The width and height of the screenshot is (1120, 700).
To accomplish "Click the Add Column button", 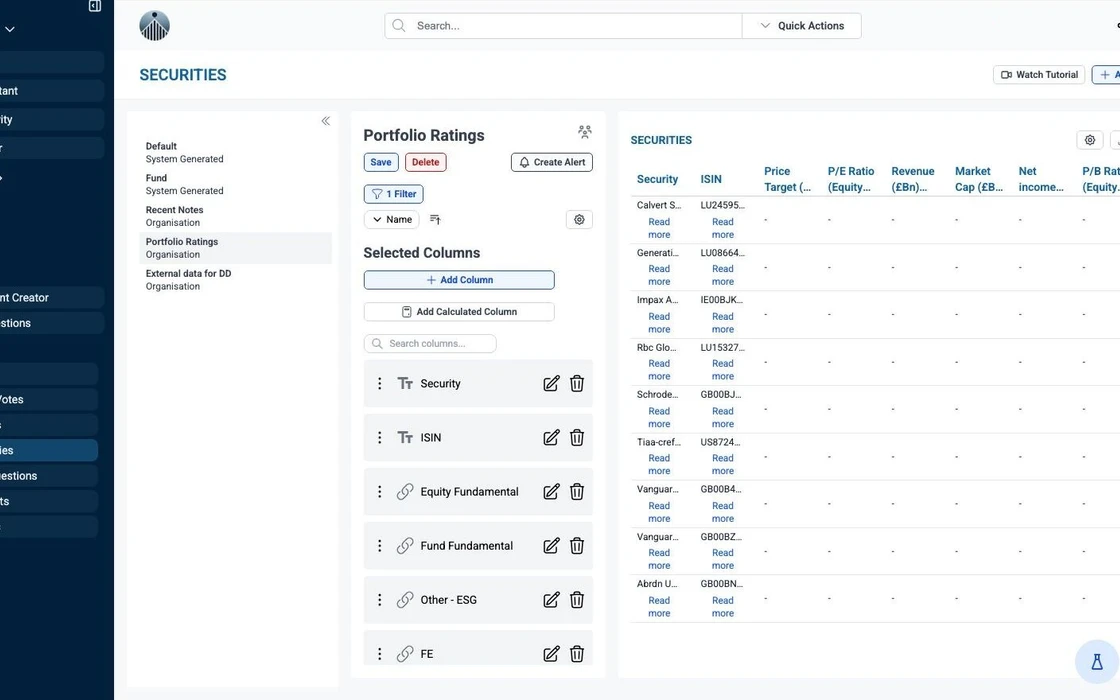I will (x=459, y=280).
